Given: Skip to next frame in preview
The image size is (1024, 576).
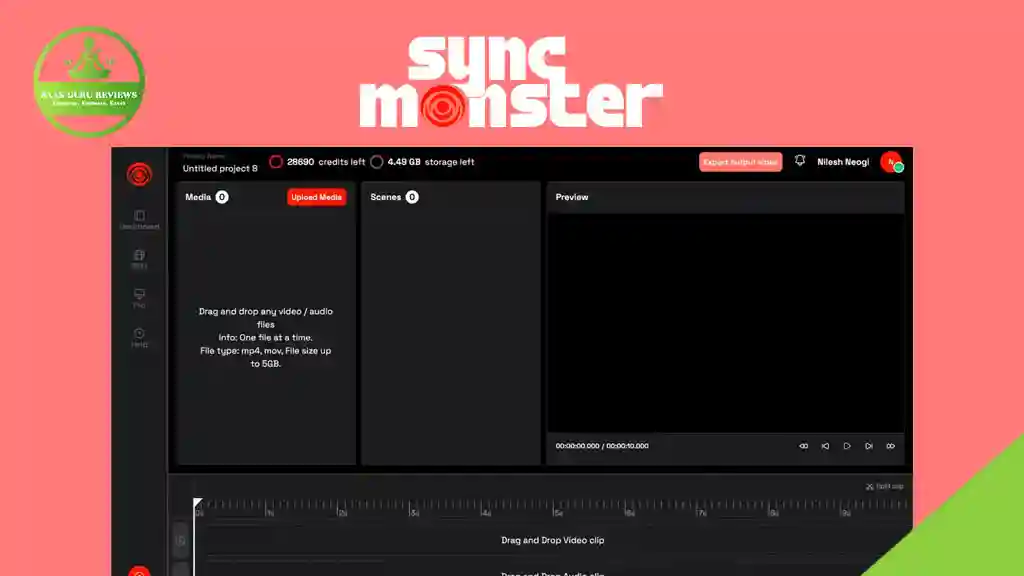Looking at the screenshot, I should click(869, 446).
